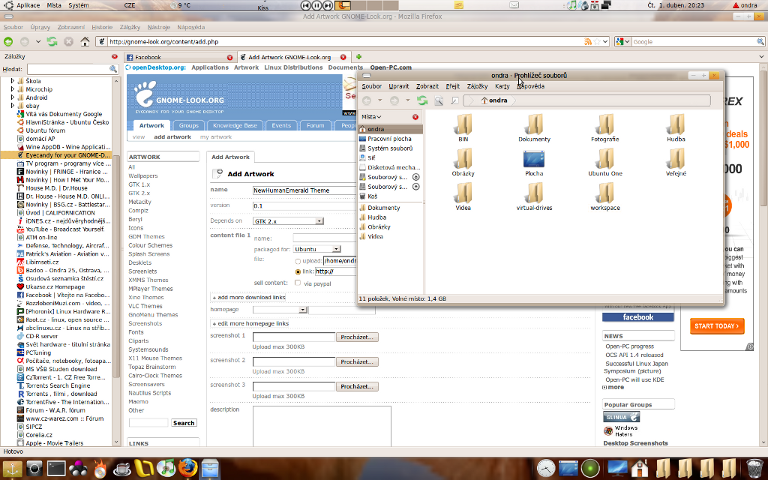Click the clock icon in the dock

point(546,469)
